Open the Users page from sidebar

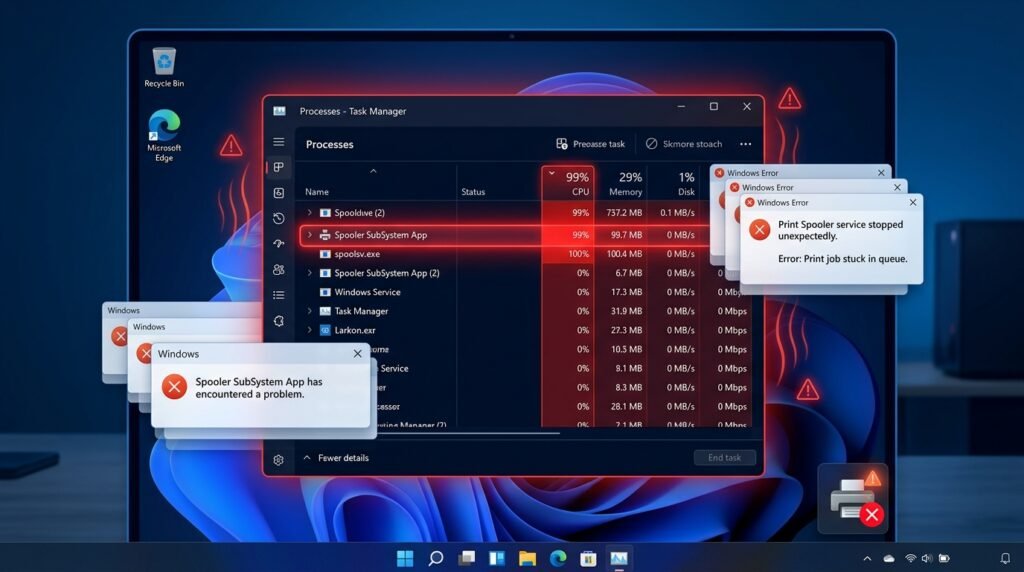pos(279,269)
